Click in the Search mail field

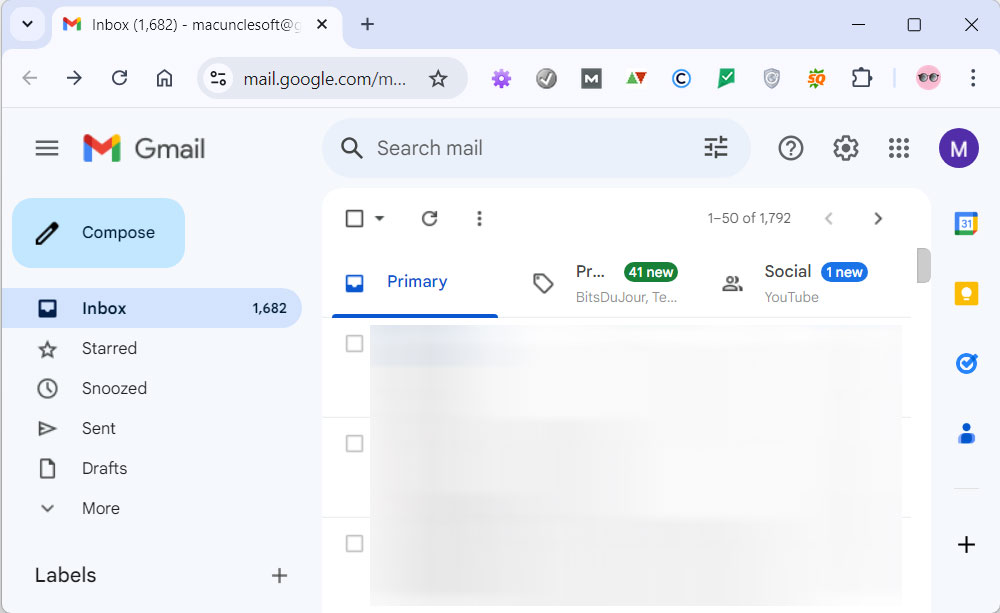point(520,148)
